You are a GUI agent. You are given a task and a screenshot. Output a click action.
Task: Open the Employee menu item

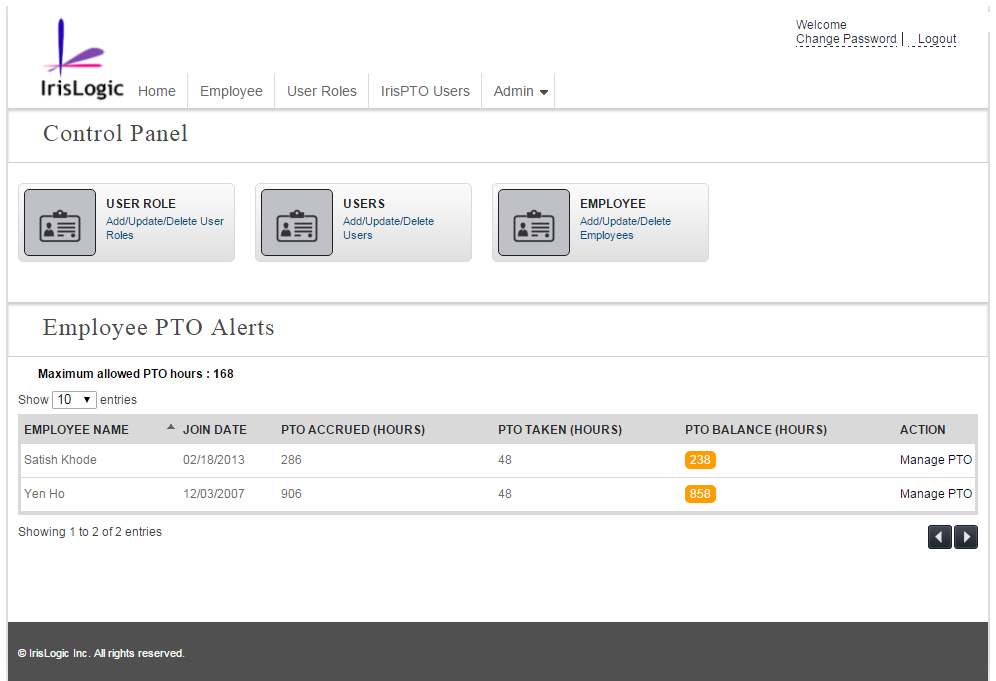(x=231, y=91)
